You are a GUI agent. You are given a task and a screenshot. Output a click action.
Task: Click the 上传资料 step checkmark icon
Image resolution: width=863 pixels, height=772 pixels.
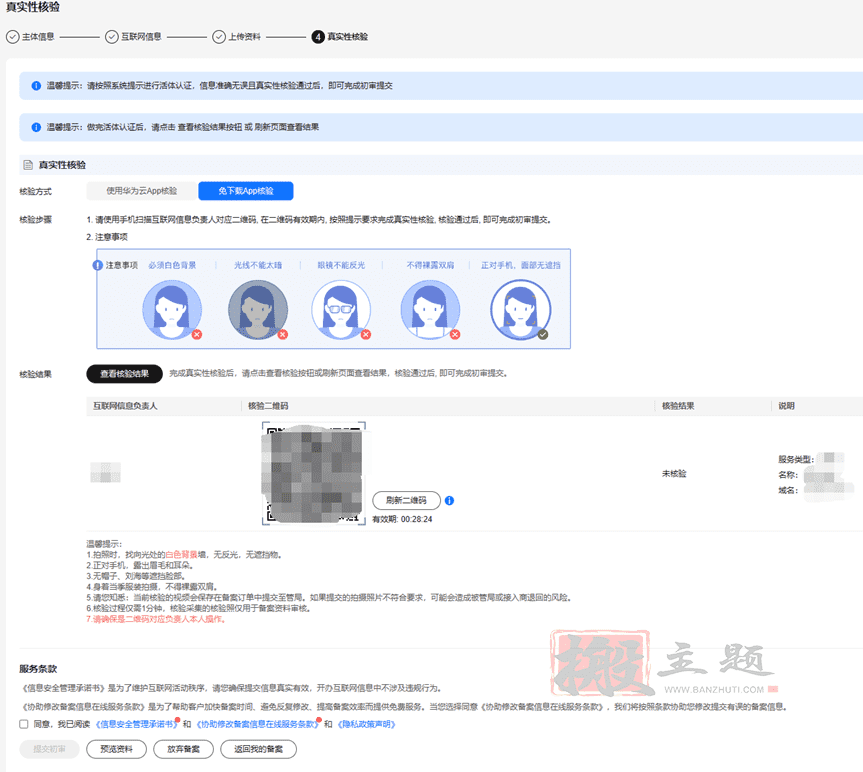point(219,37)
